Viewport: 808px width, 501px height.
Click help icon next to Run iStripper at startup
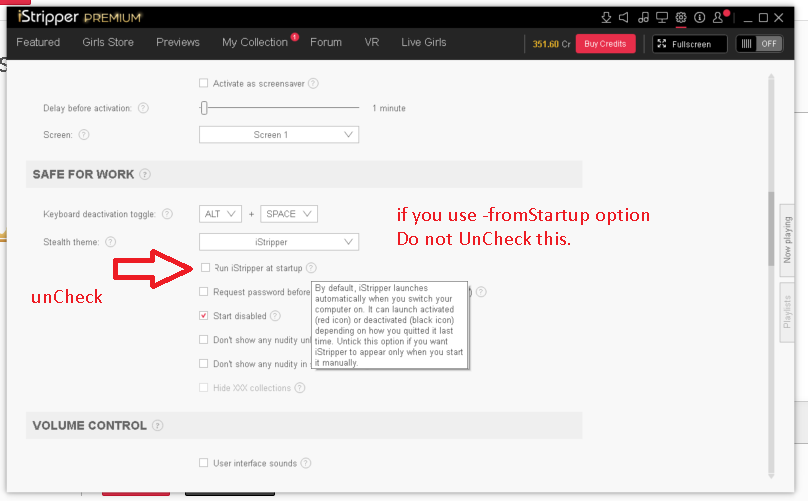(x=311, y=268)
